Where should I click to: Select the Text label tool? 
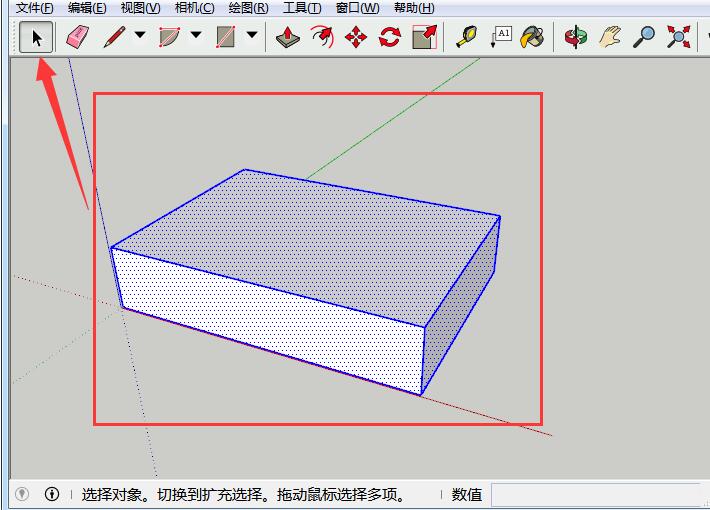[x=501, y=37]
